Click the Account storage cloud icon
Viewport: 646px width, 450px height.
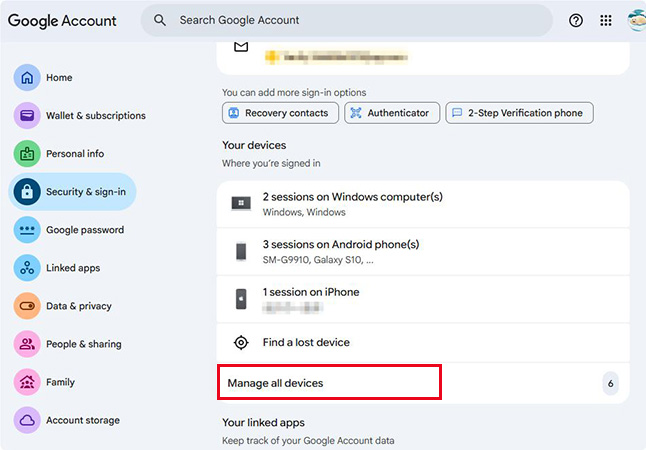[27, 420]
